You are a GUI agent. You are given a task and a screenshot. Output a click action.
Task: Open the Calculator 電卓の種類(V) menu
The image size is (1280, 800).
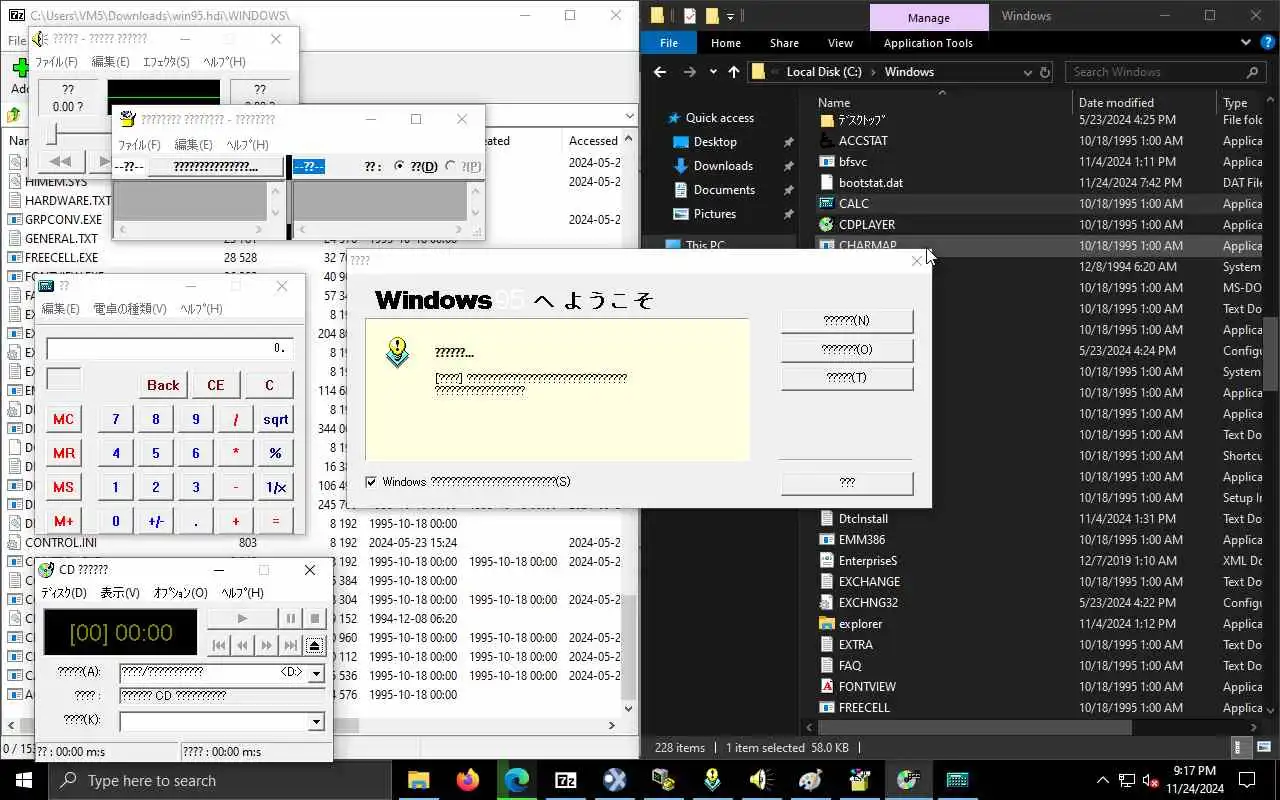pos(130,309)
